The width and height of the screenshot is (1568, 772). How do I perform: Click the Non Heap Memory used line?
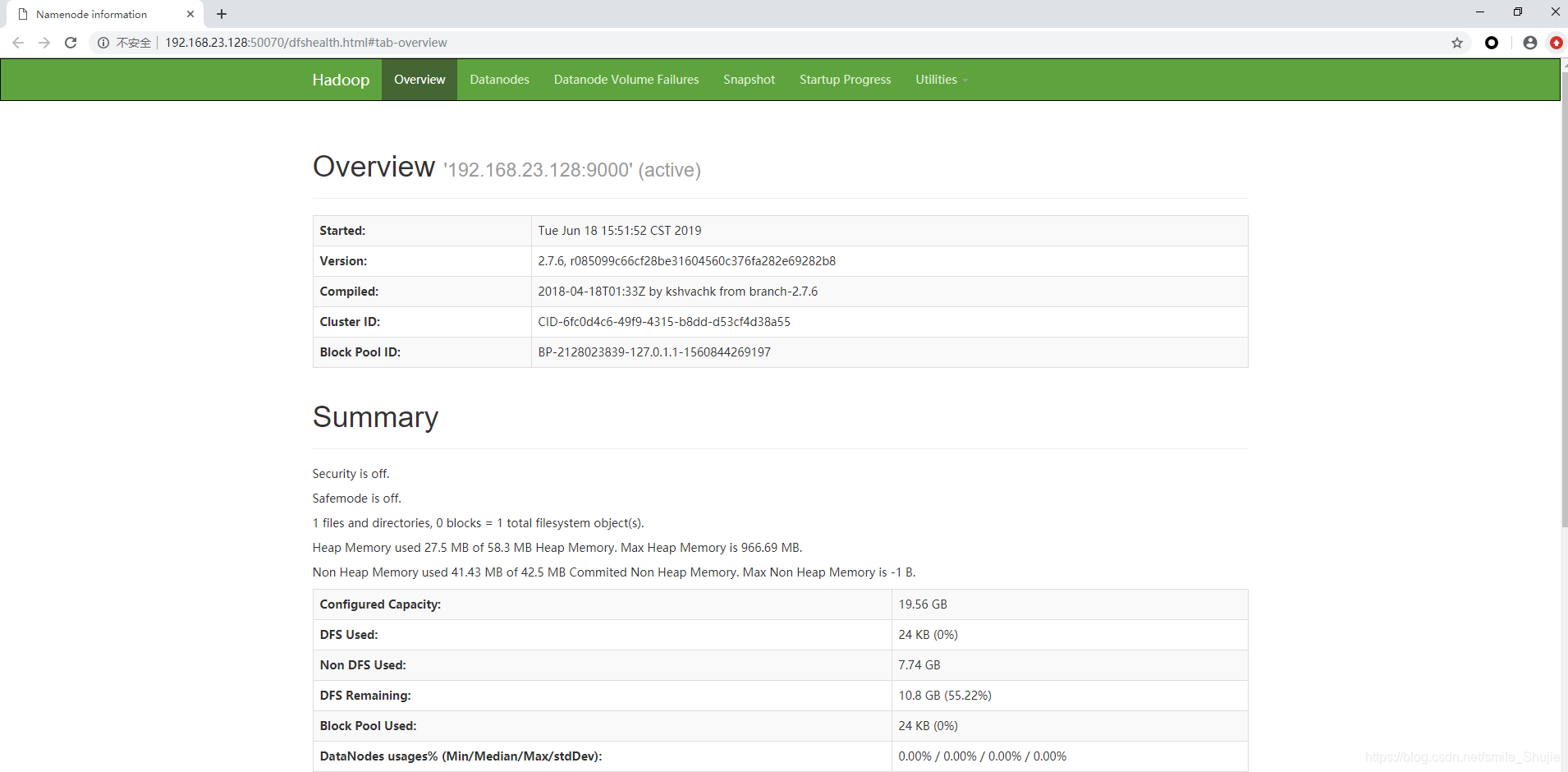point(613,572)
